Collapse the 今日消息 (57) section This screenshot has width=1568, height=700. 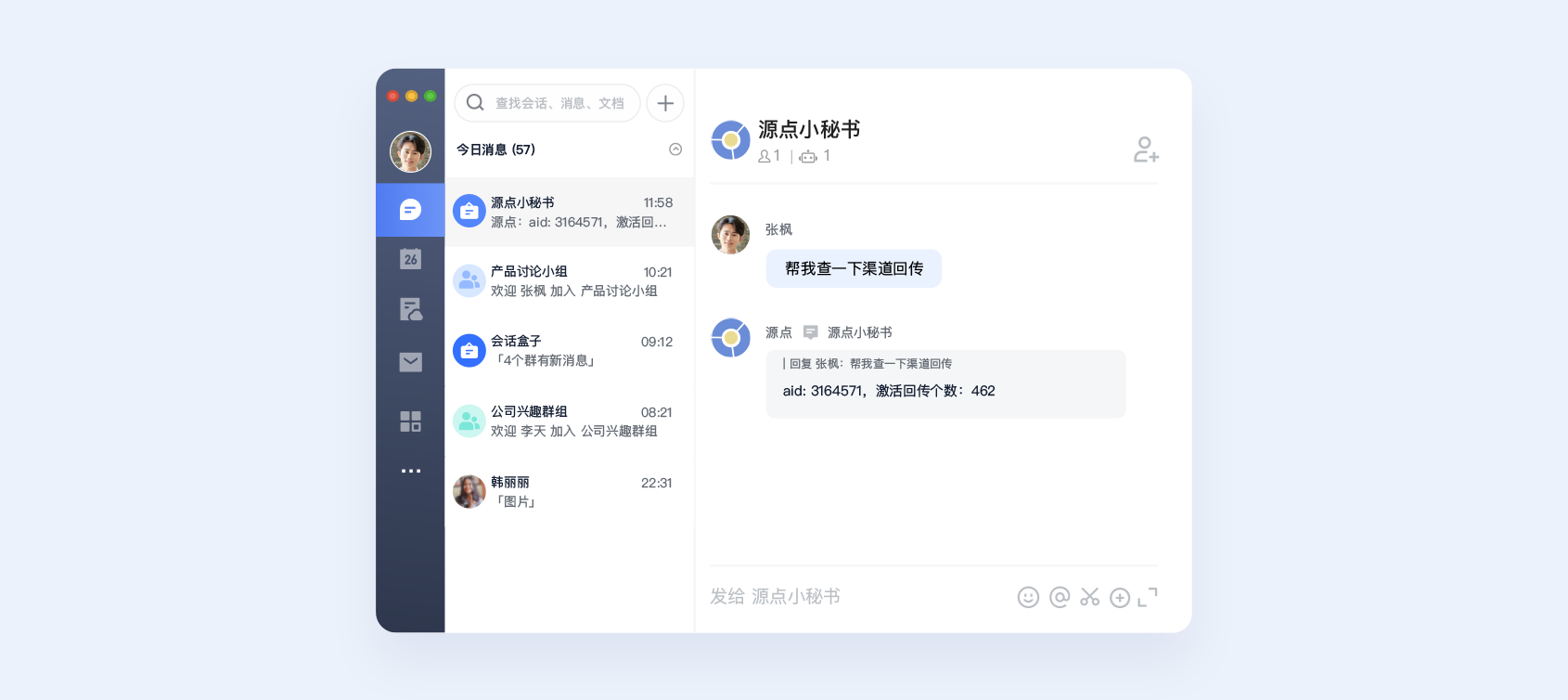tap(675, 149)
